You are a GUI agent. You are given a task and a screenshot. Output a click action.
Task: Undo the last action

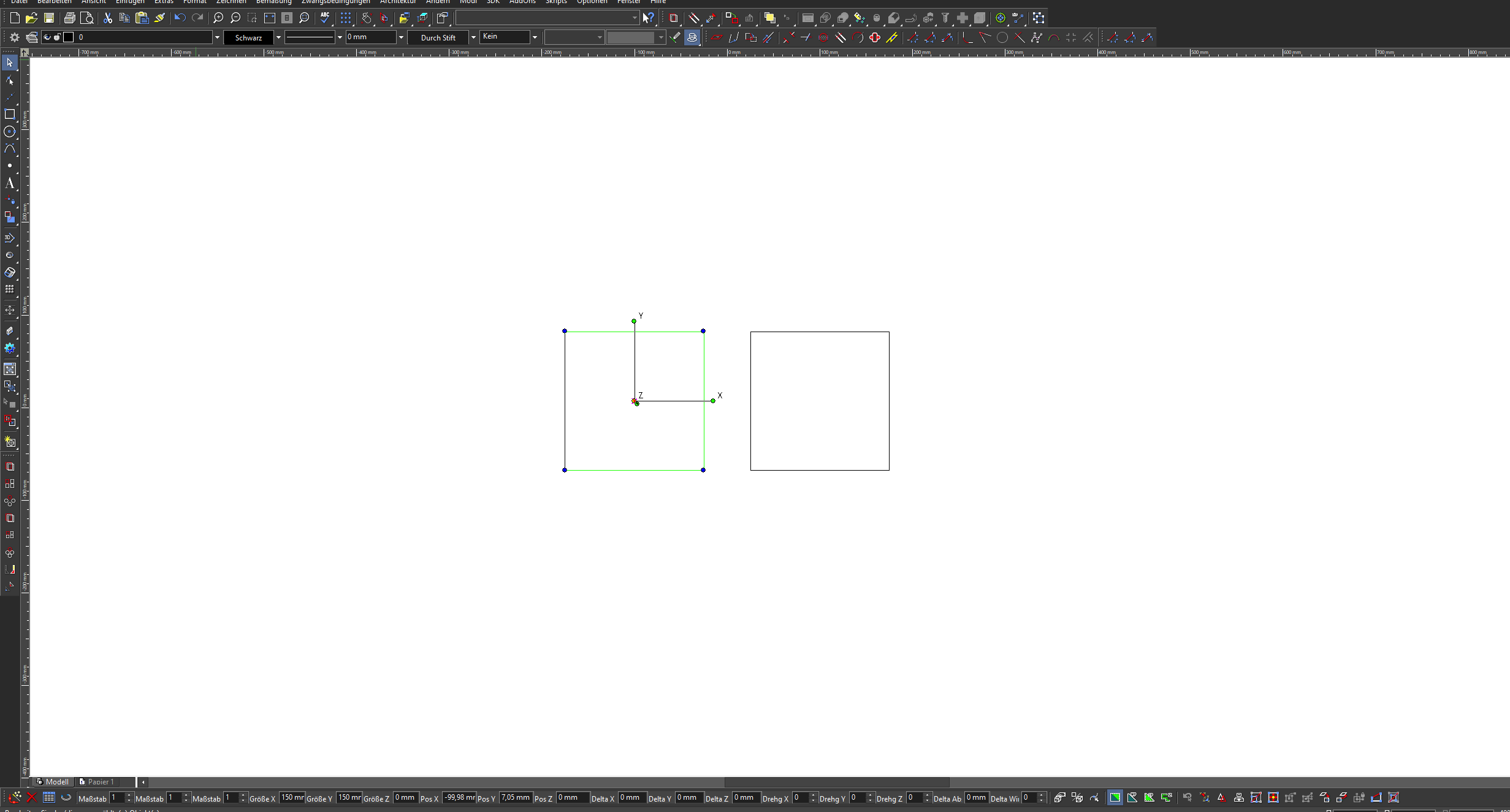click(180, 18)
